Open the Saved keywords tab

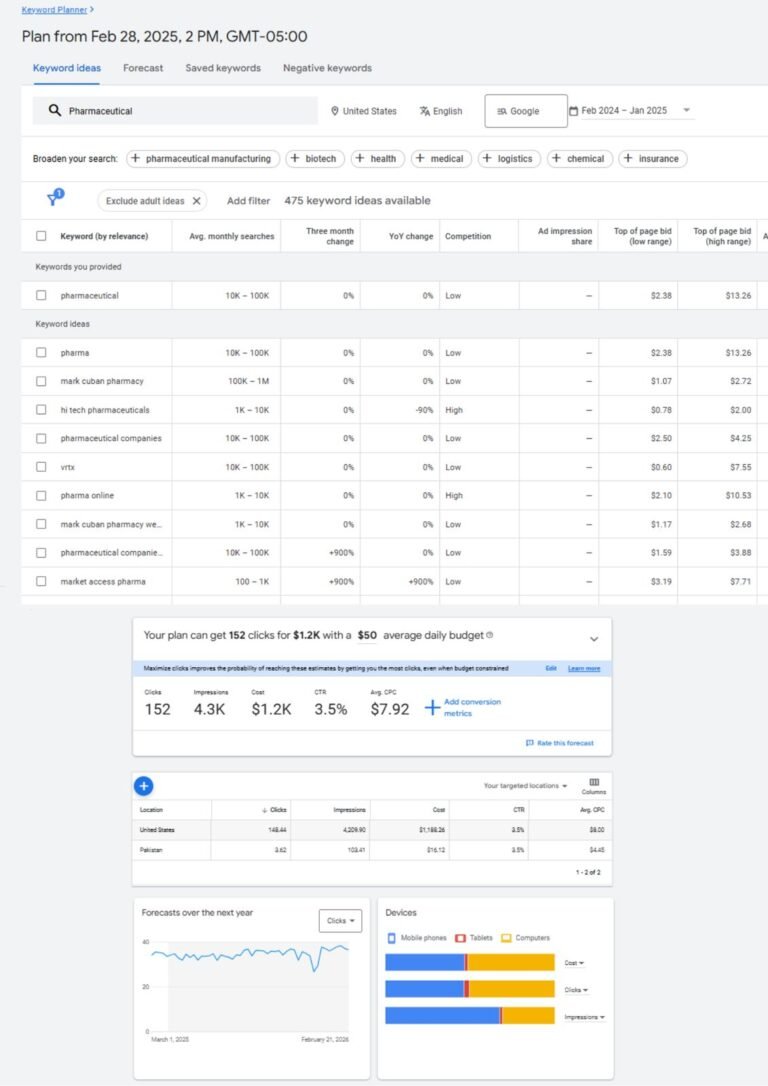223,68
